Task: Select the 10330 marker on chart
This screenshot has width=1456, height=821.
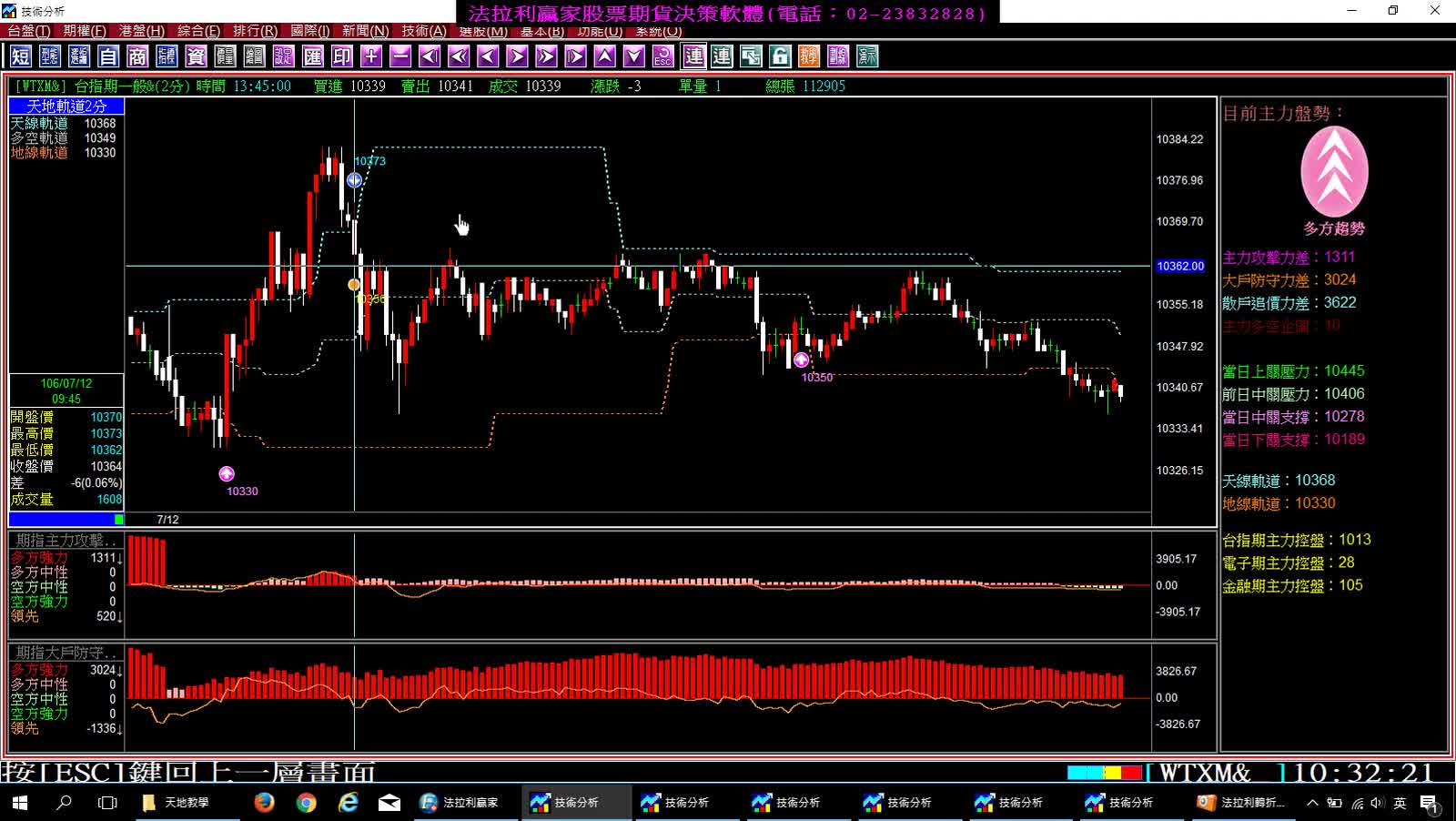Action: pyautogui.click(x=227, y=473)
